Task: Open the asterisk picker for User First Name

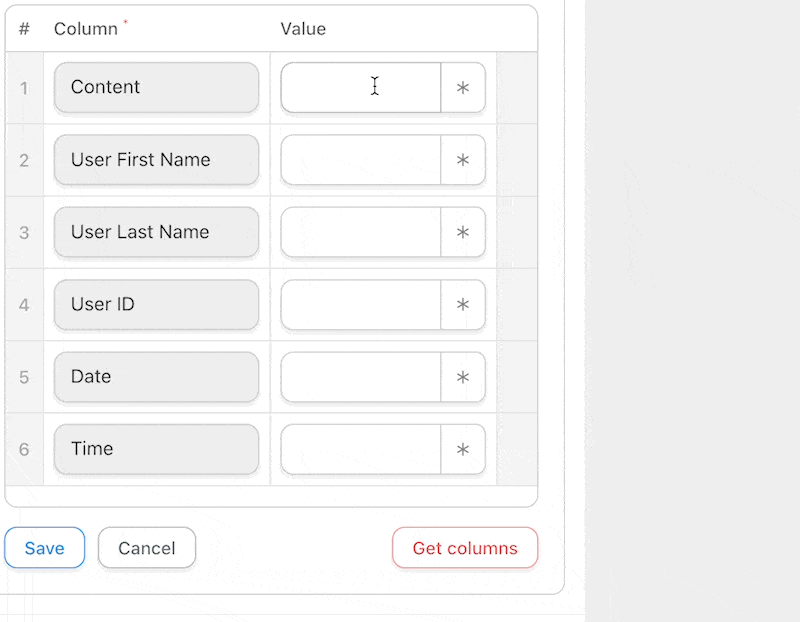Action: (463, 160)
